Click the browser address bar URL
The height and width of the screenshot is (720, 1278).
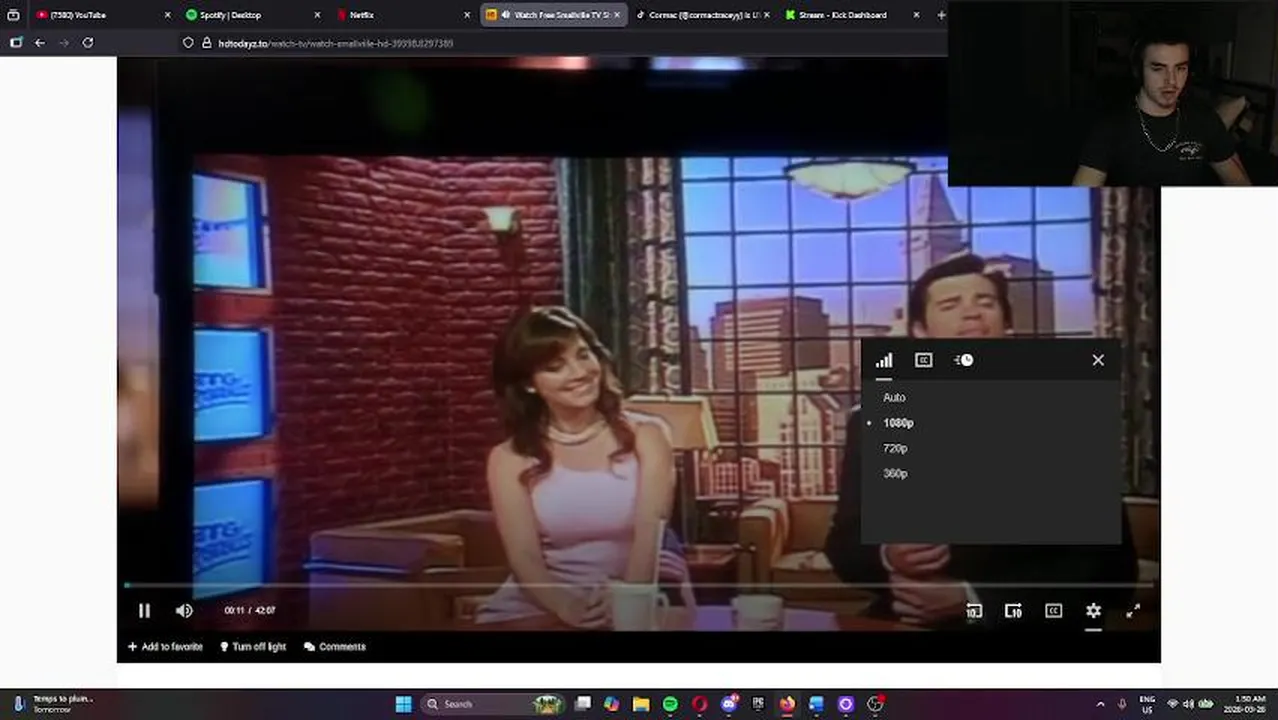(336, 44)
